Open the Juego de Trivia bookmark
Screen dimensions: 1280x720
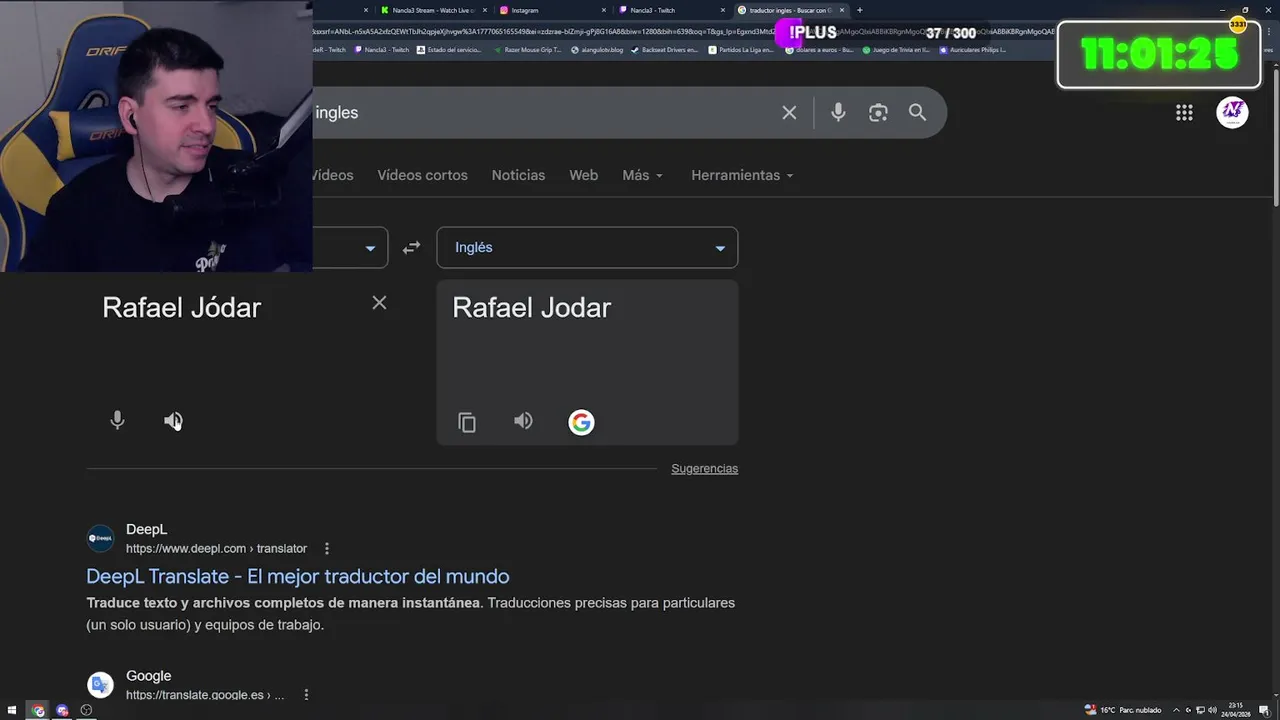895,49
